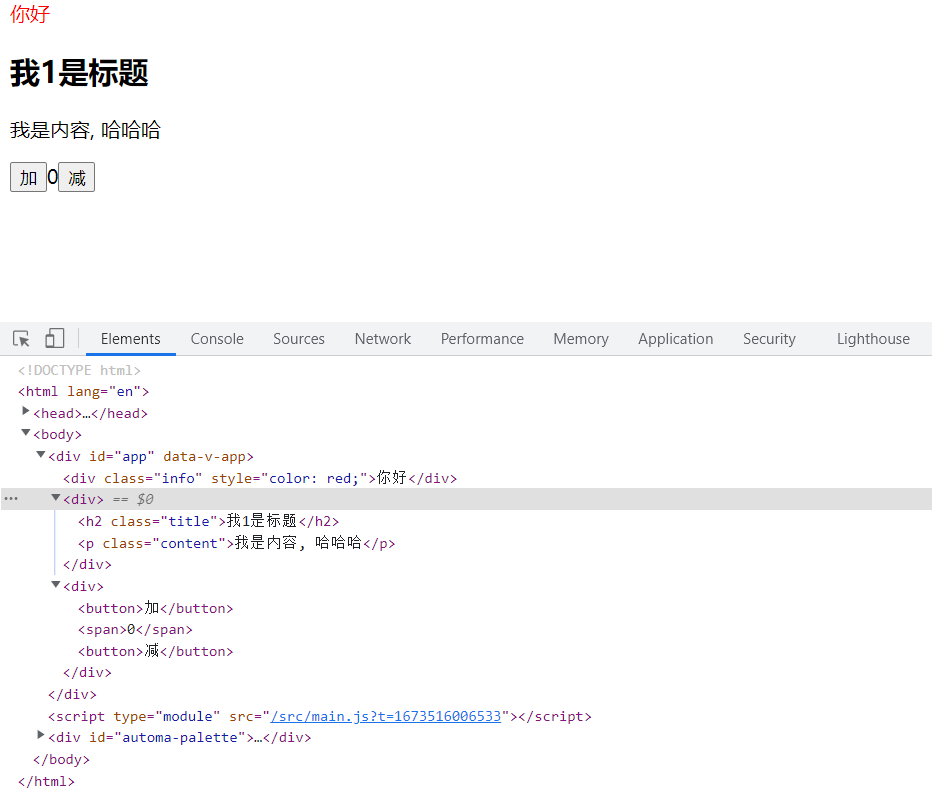Click the 加 button on the page
Image resolution: width=932 pixels, height=810 pixels.
(x=29, y=177)
